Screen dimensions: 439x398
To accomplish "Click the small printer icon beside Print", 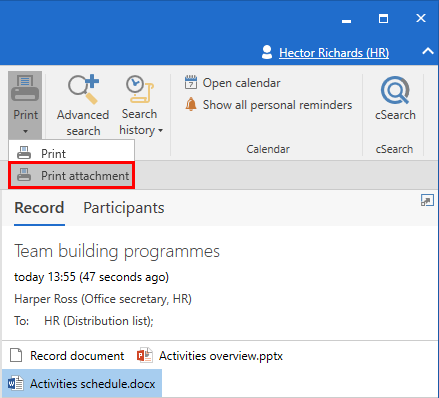I will coord(24,153).
